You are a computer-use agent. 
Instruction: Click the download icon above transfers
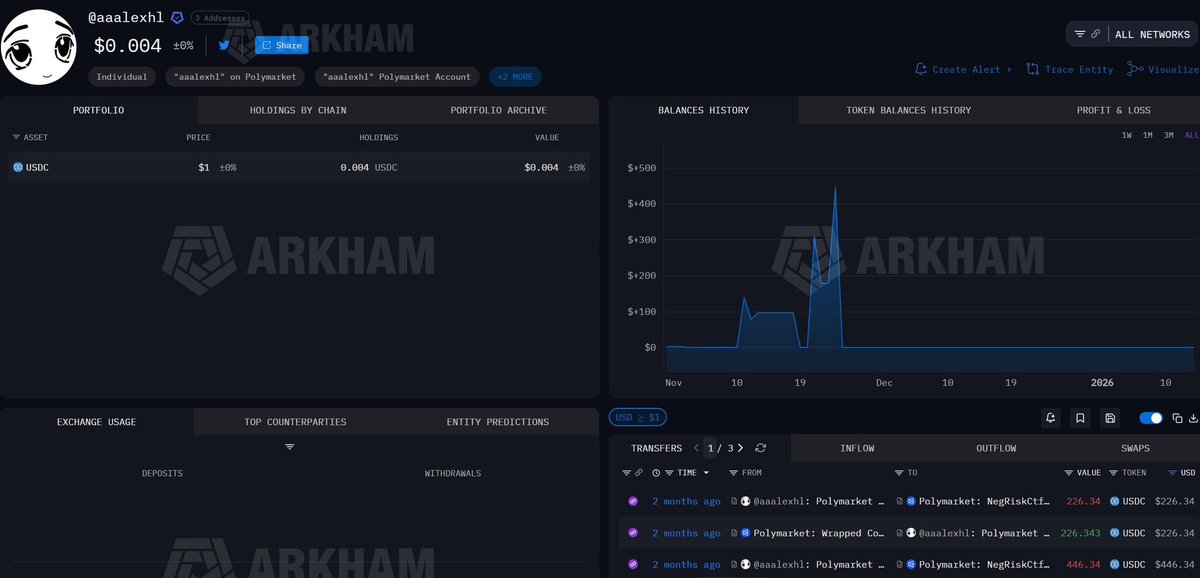1193,418
